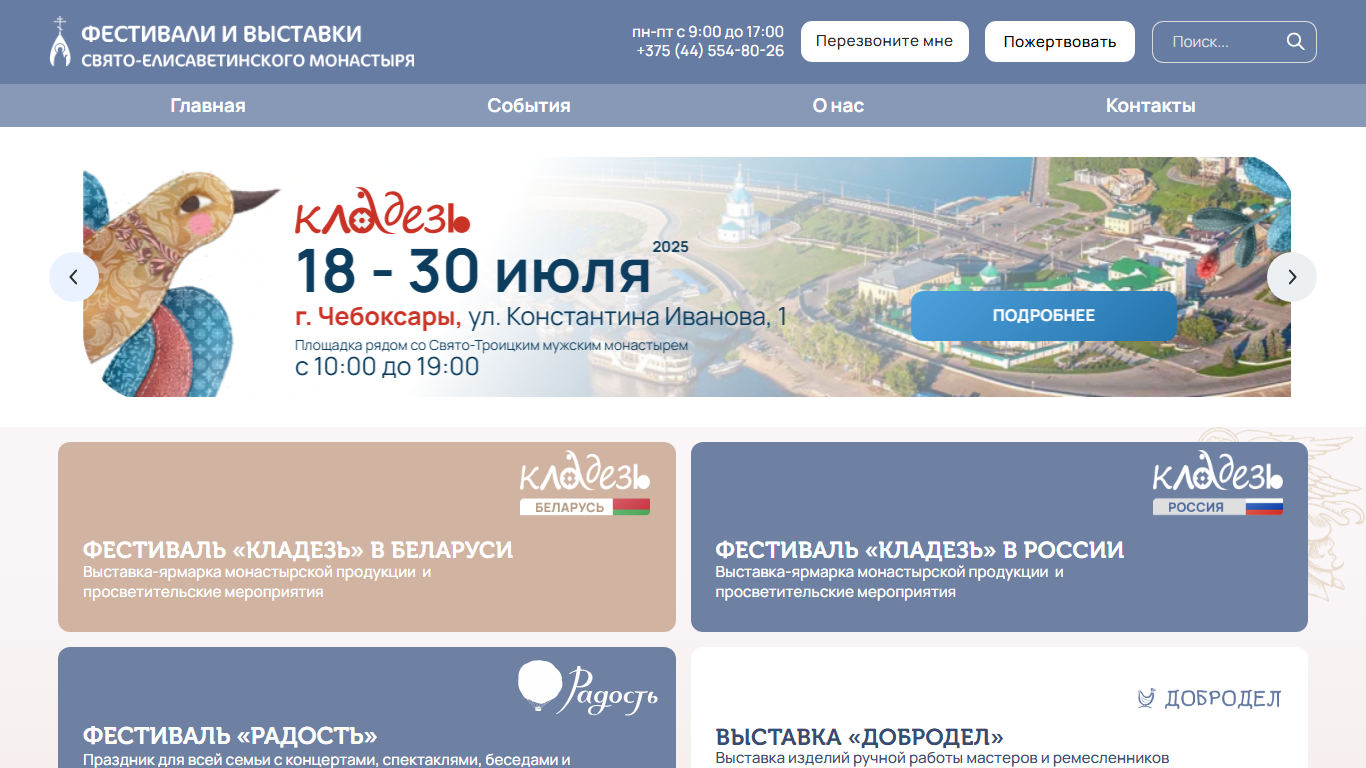Click Выставка изделий ручной работы description
This screenshot has width=1366, height=768.
click(x=942, y=758)
